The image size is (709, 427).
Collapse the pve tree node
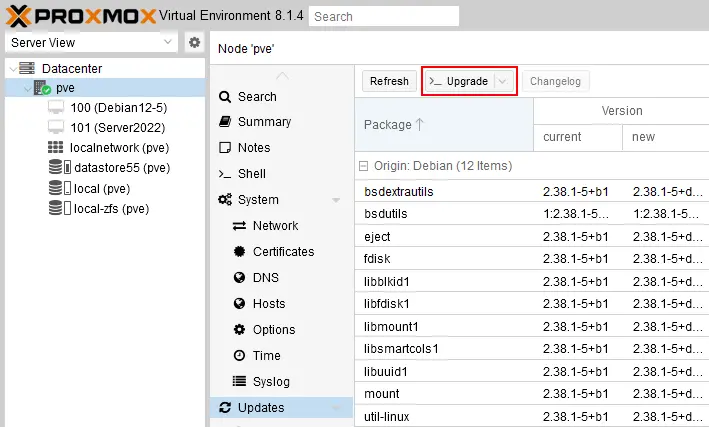click(28, 88)
